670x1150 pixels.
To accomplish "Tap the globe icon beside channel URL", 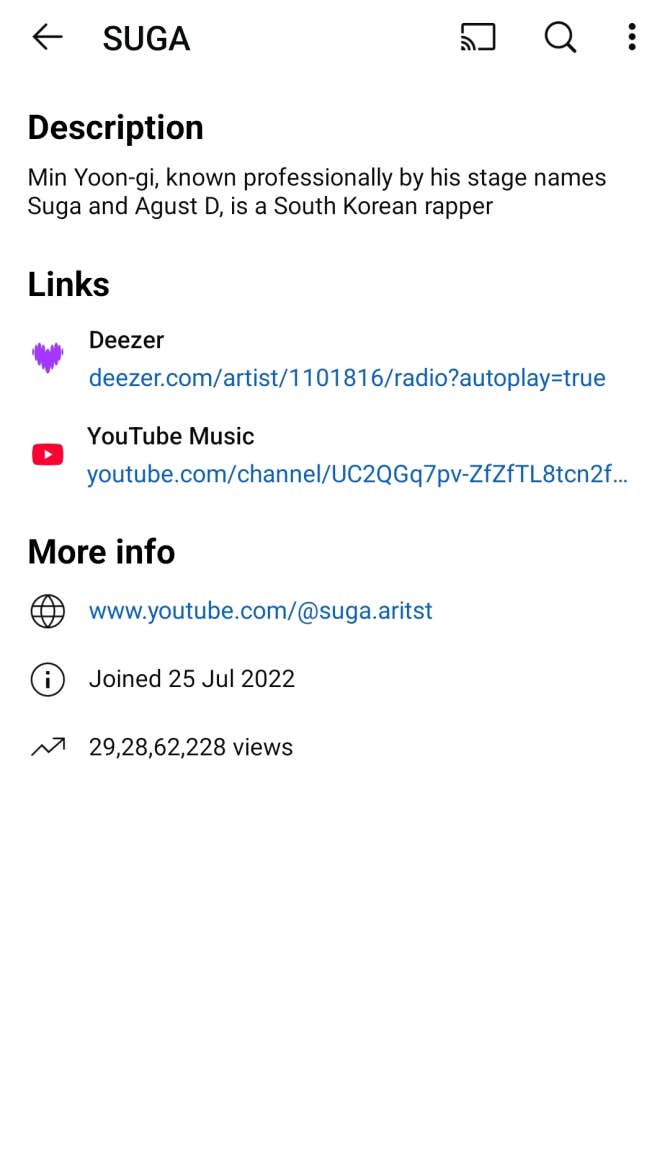I will (x=47, y=611).
